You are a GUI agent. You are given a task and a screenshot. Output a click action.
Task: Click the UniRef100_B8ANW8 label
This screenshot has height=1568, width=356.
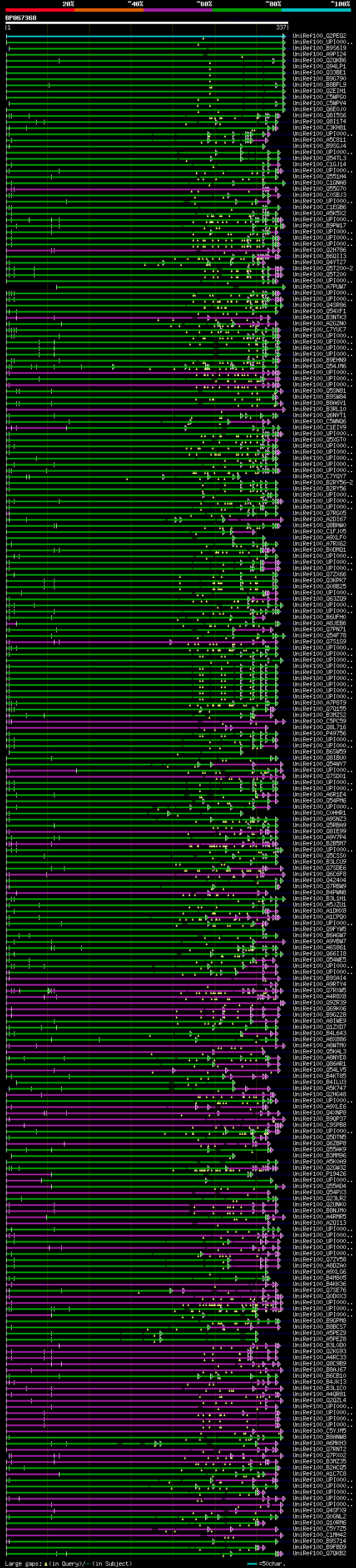[319, 1437]
